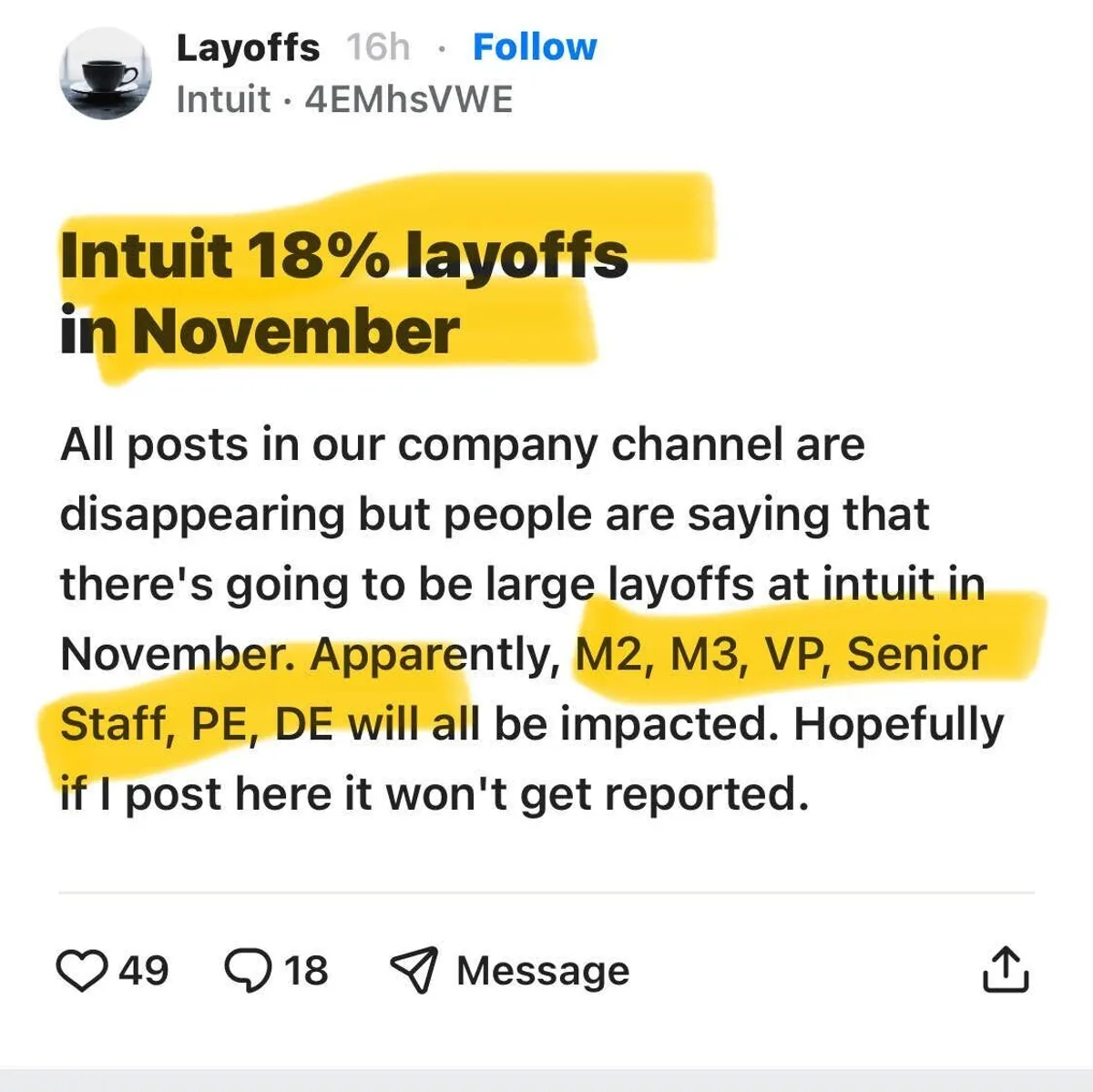
Task: Click highlighted text "Staff, PE, DE will all"
Action: pyautogui.click(x=269, y=724)
